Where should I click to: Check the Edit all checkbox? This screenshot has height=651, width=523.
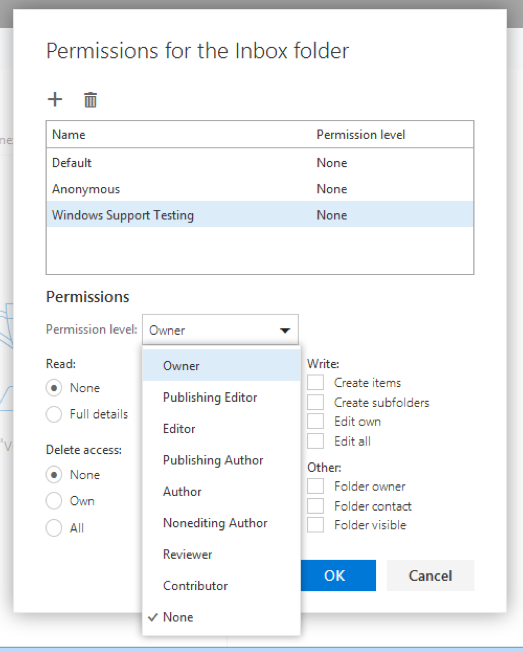[315, 441]
